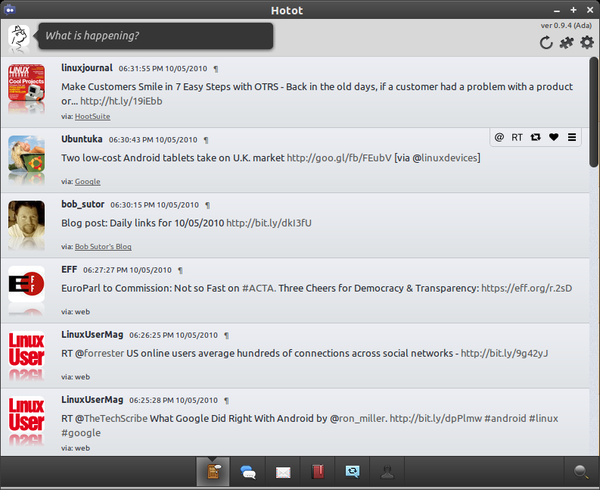Click the 'What is happening?' compose box
Image resolution: width=600 pixels, height=490 pixels.
pos(156,36)
